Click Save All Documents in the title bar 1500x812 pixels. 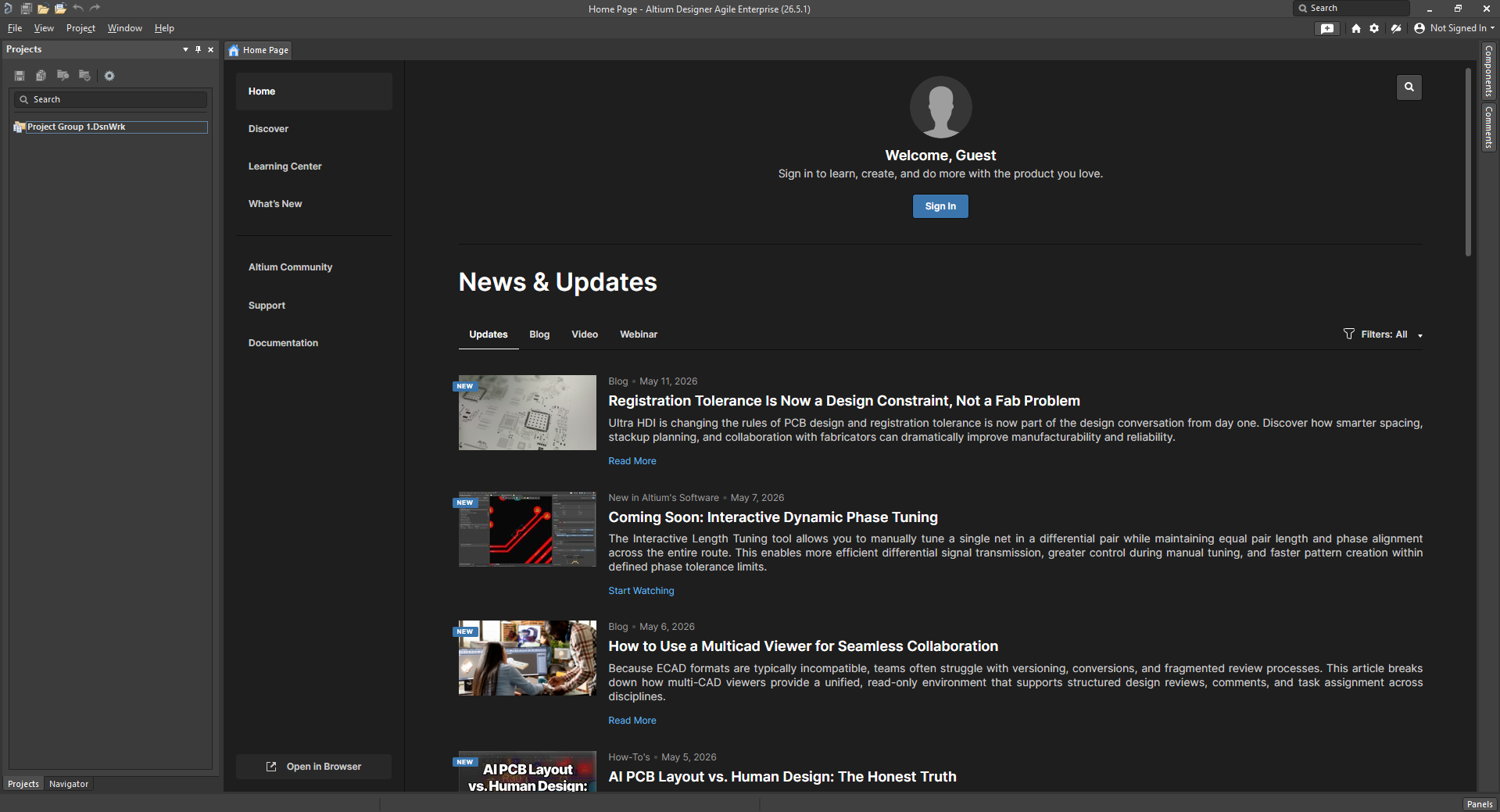26,9
